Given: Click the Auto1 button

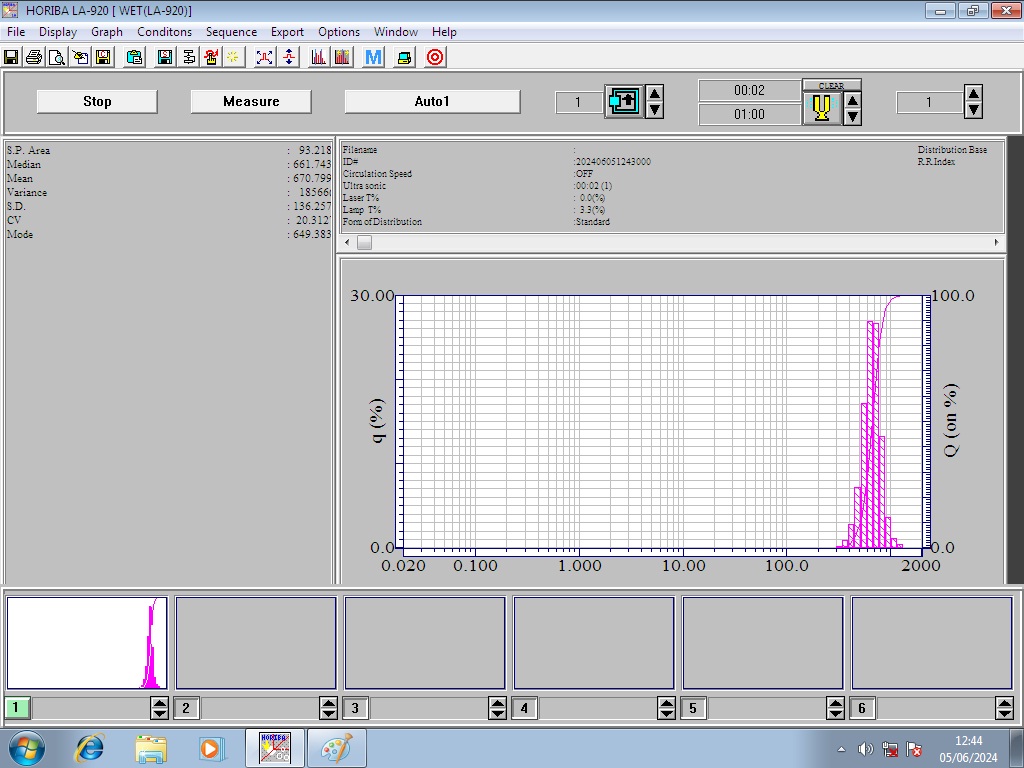Looking at the screenshot, I should [432, 100].
